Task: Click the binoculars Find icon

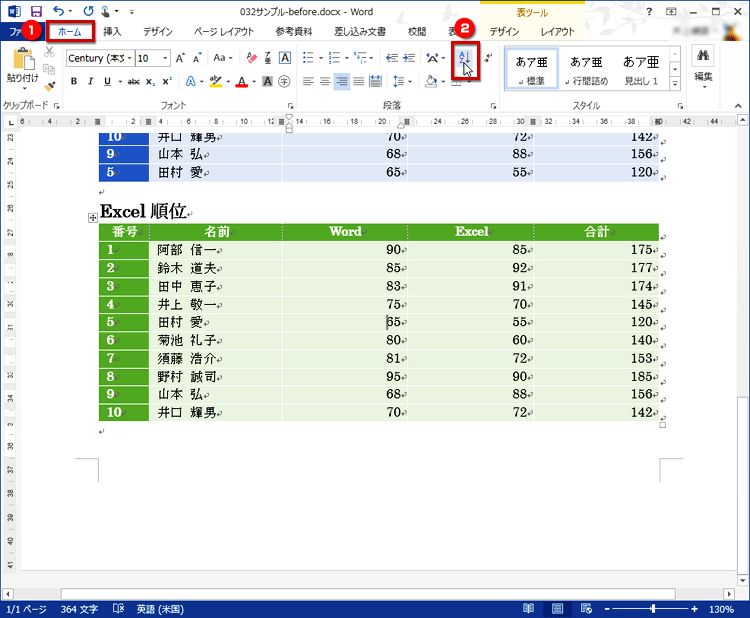Action: coord(703,56)
